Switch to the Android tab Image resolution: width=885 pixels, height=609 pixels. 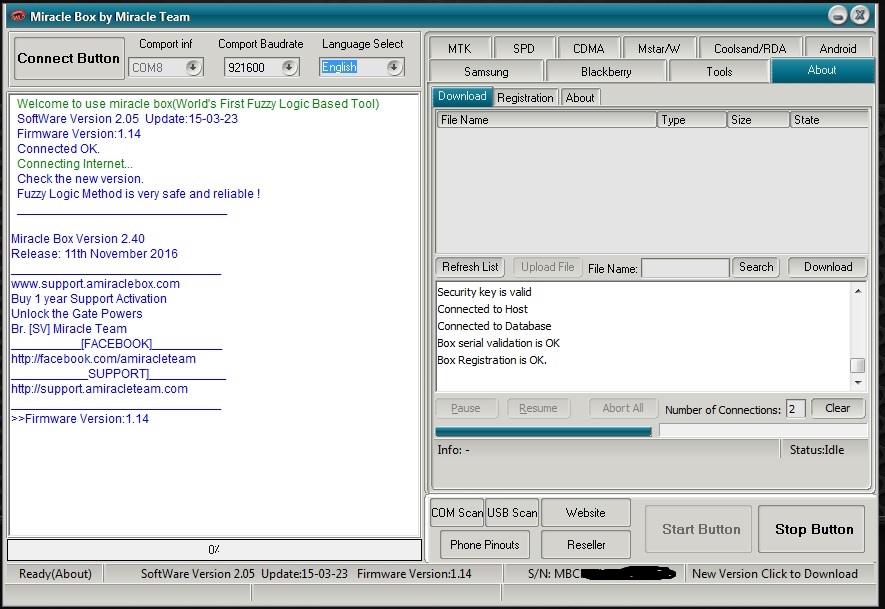click(838, 49)
